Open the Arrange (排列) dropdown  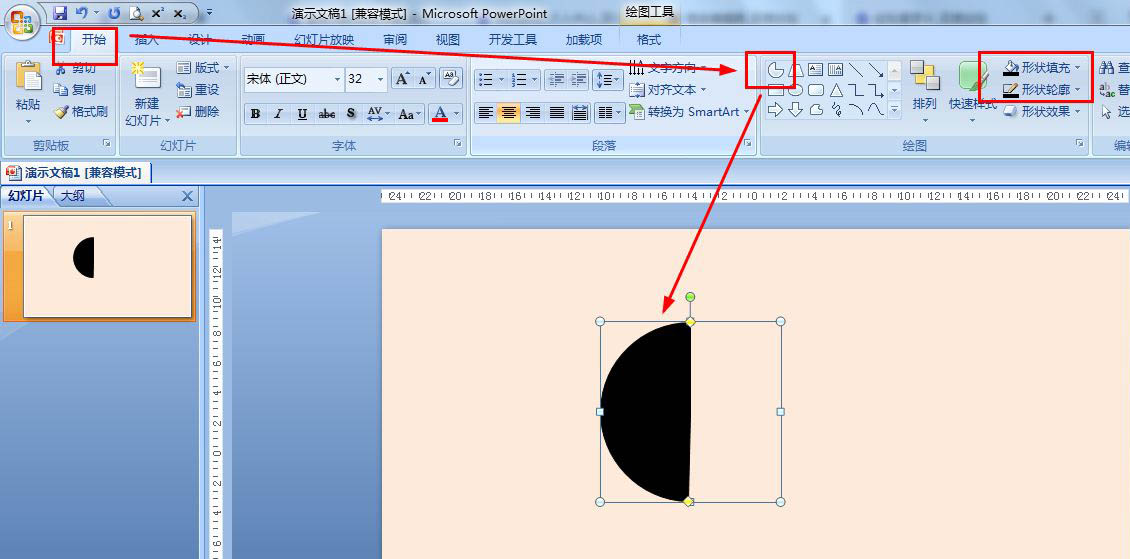pyautogui.click(x=925, y=92)
